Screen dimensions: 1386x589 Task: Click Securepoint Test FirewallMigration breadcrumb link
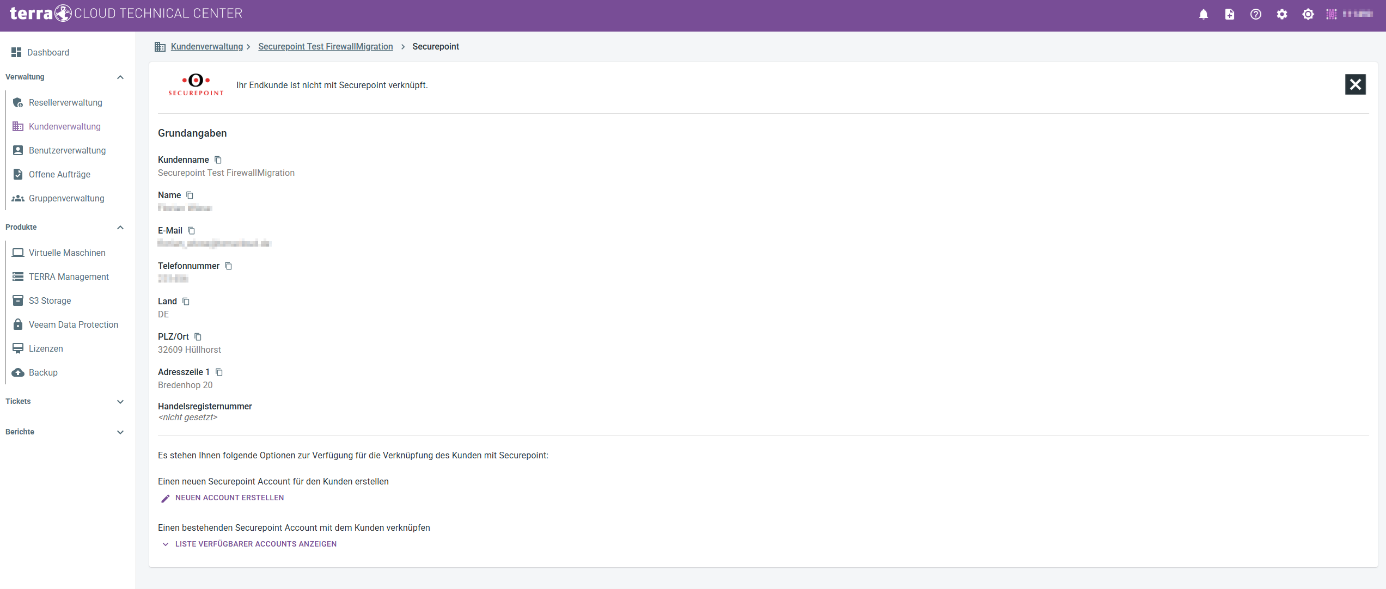click(x=326, y=46)
